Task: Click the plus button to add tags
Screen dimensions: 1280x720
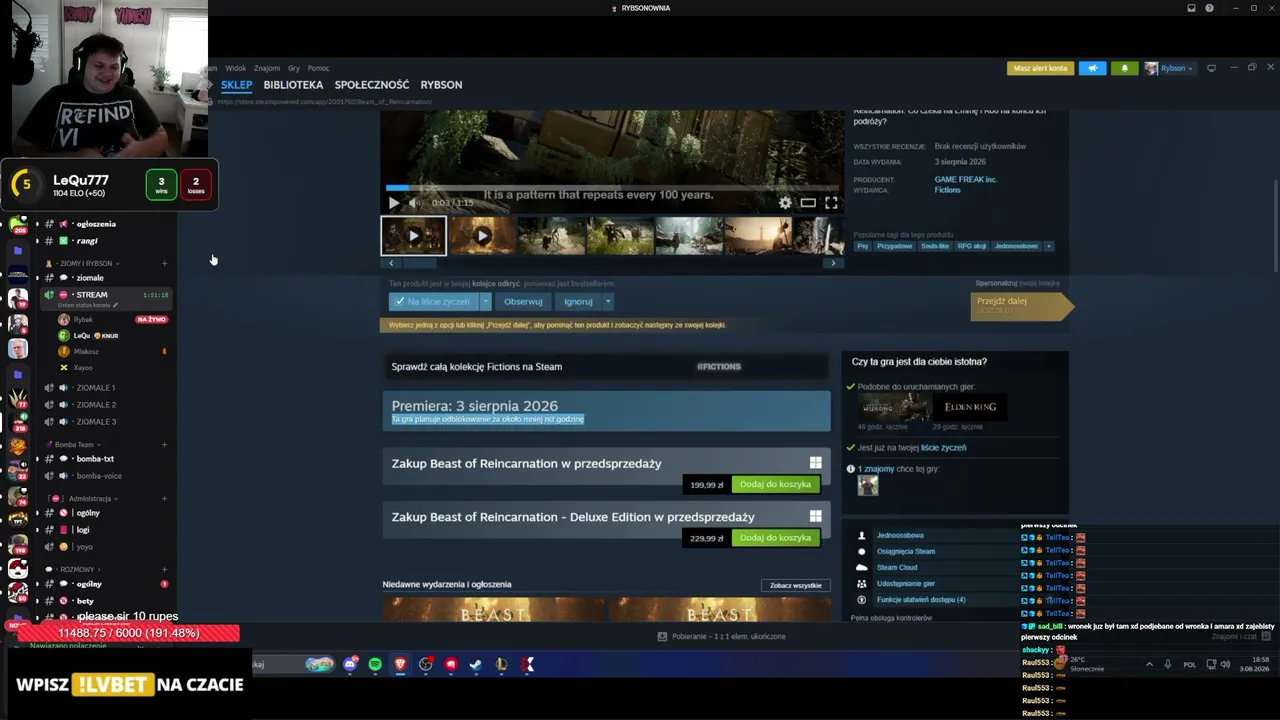Action: pos(1048,246)
